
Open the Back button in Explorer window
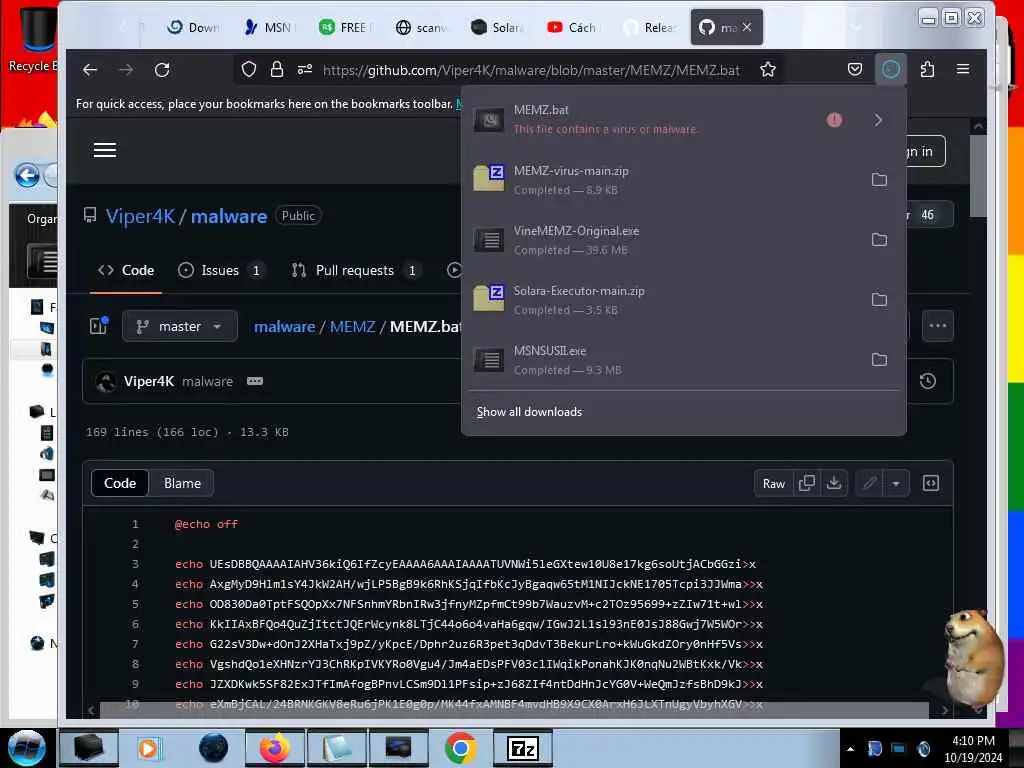tap(27, 175)
